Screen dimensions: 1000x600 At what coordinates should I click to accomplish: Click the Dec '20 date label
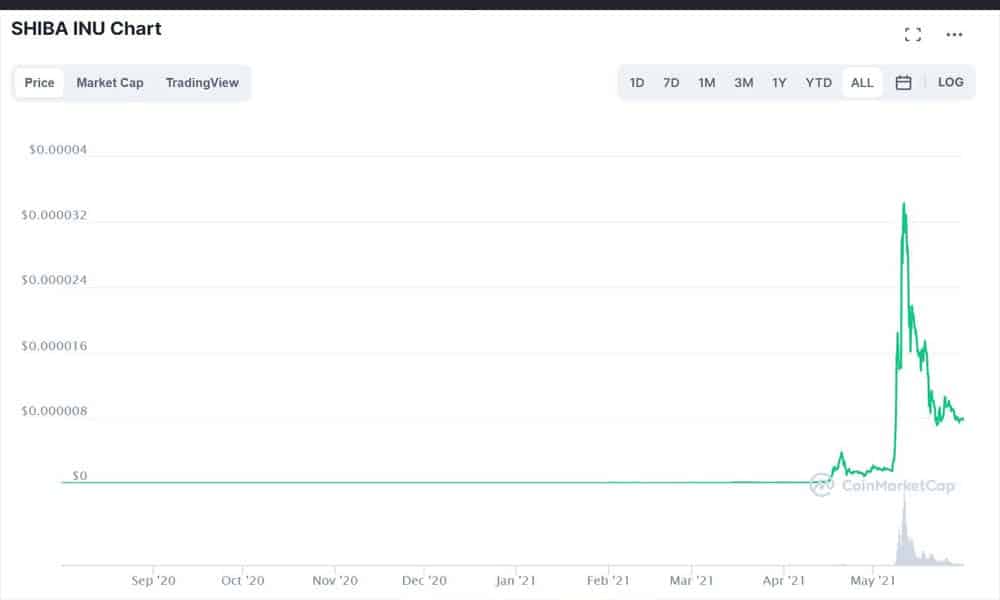pos(424,581)
